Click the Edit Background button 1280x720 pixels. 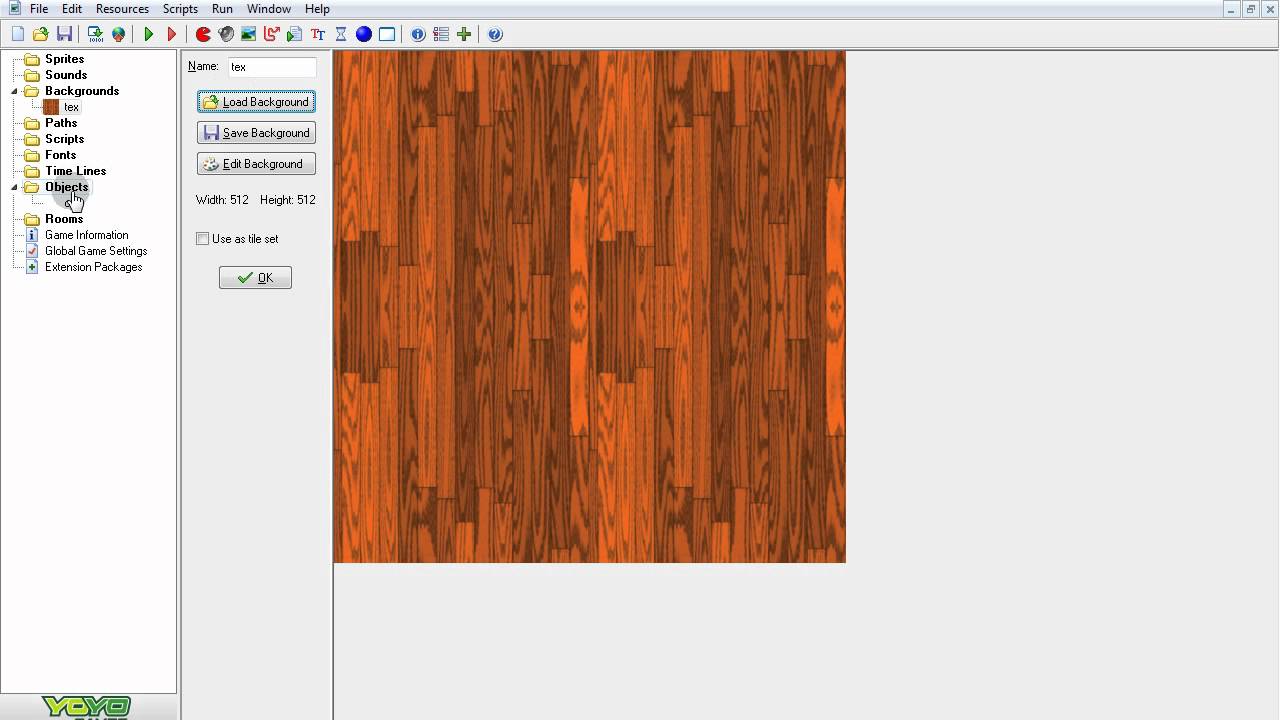click(x=256, y=164)
